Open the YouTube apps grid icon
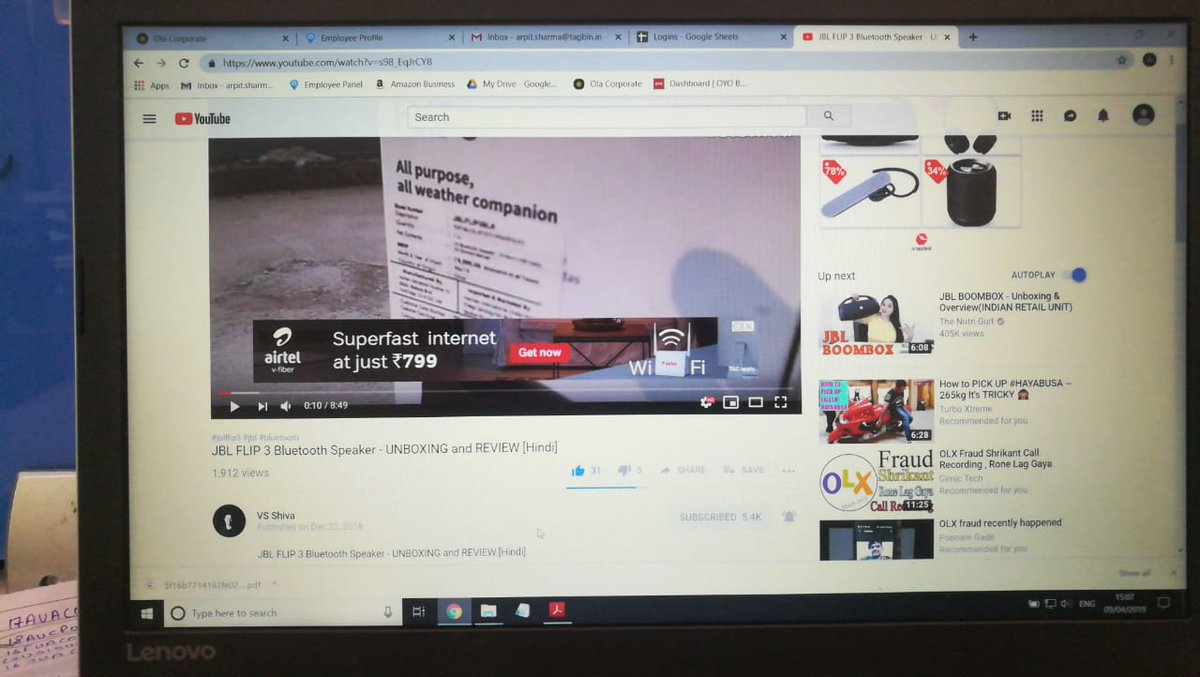This screenshot has width=1200, height=677. [1037, 116]
